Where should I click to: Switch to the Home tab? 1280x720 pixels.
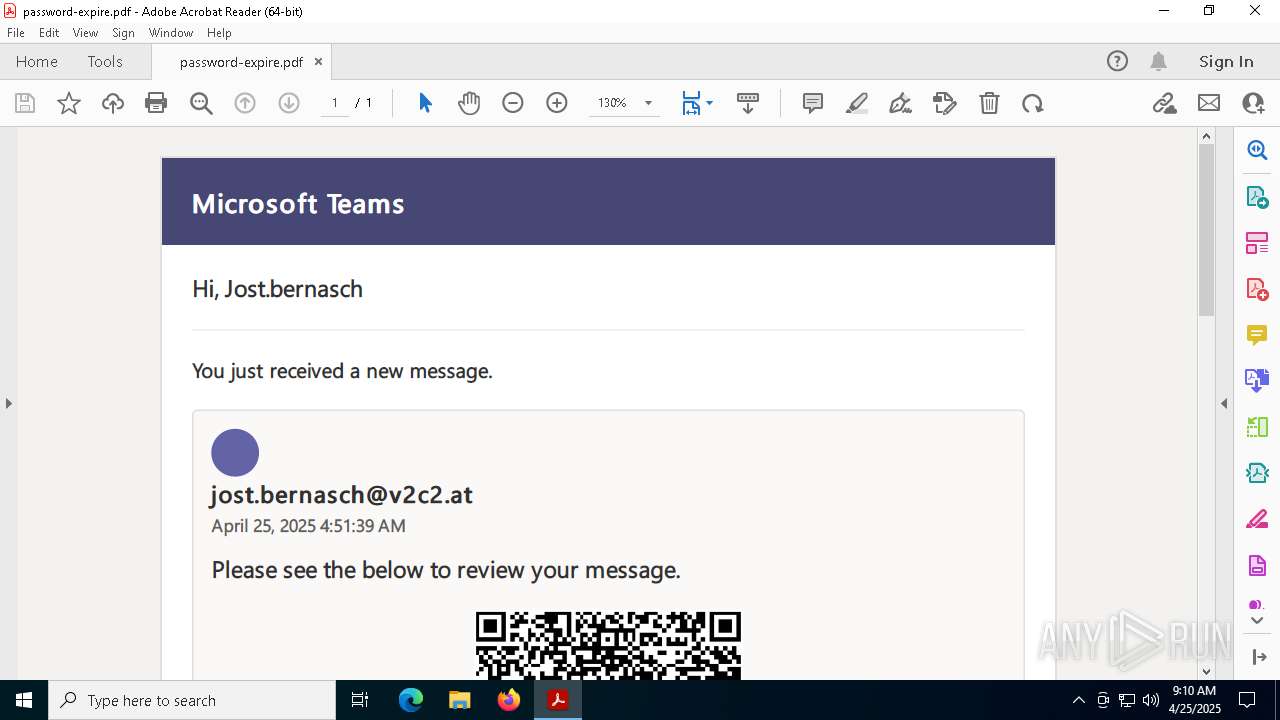tap(37, 61)
